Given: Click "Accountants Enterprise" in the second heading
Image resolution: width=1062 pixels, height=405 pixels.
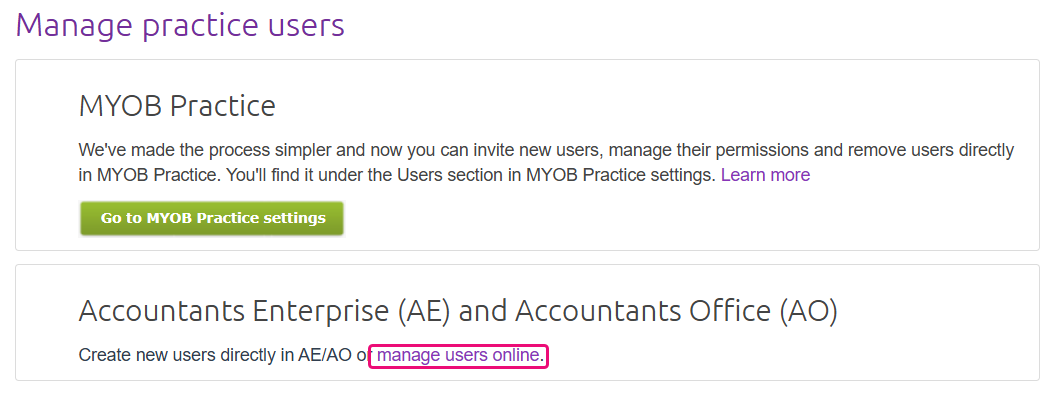Looking at the screenshot, I should pyautogui.click(x=234, y=311).
